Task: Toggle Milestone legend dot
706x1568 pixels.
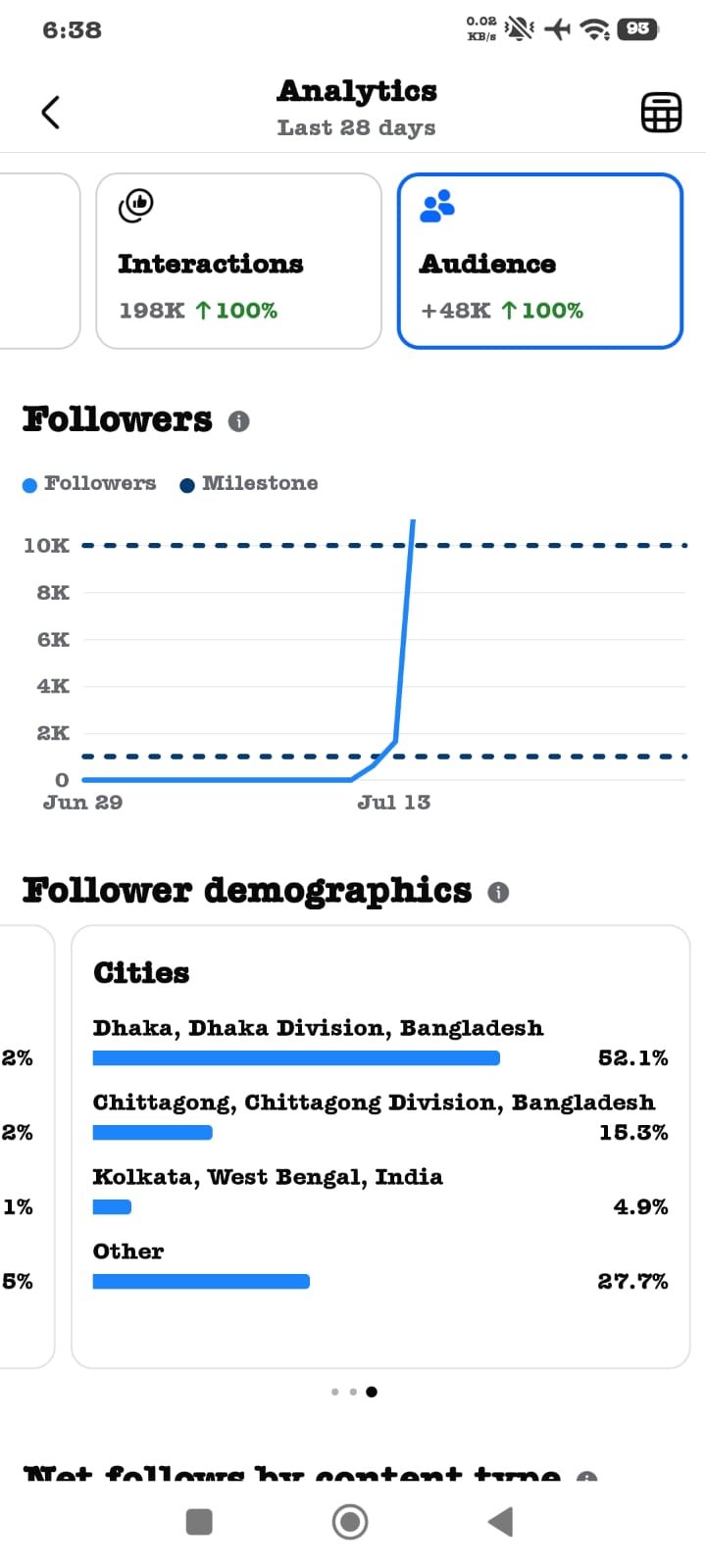Action: click(187, 485)
